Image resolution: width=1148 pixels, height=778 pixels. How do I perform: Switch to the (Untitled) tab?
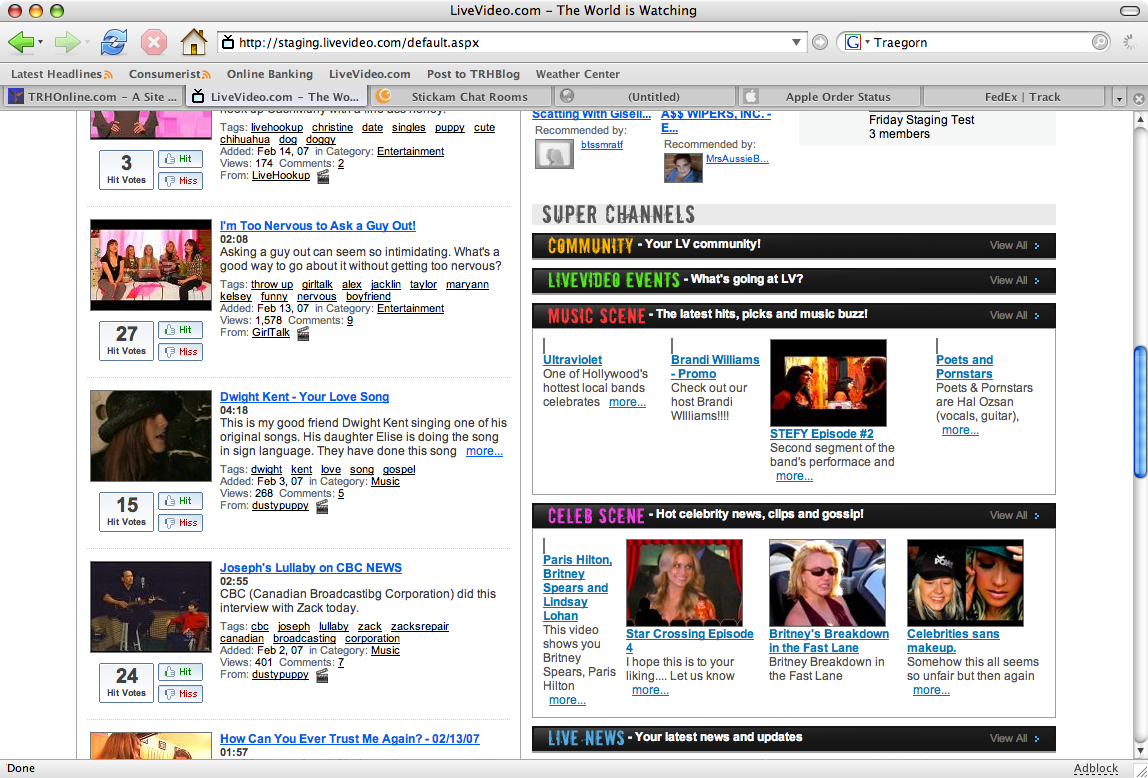645,97
